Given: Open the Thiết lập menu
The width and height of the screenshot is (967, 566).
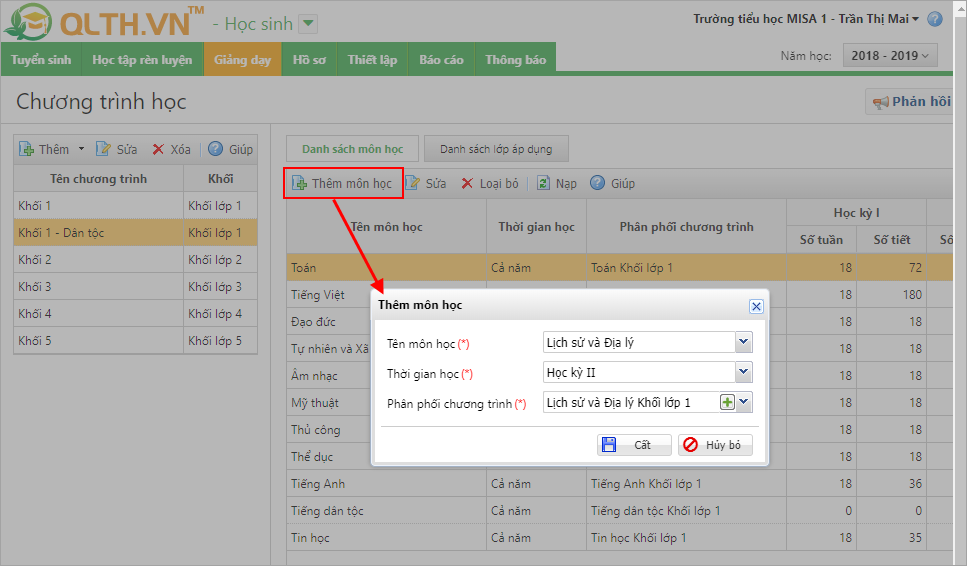Looking at the screenshot, I should click(x=372, y=59).
